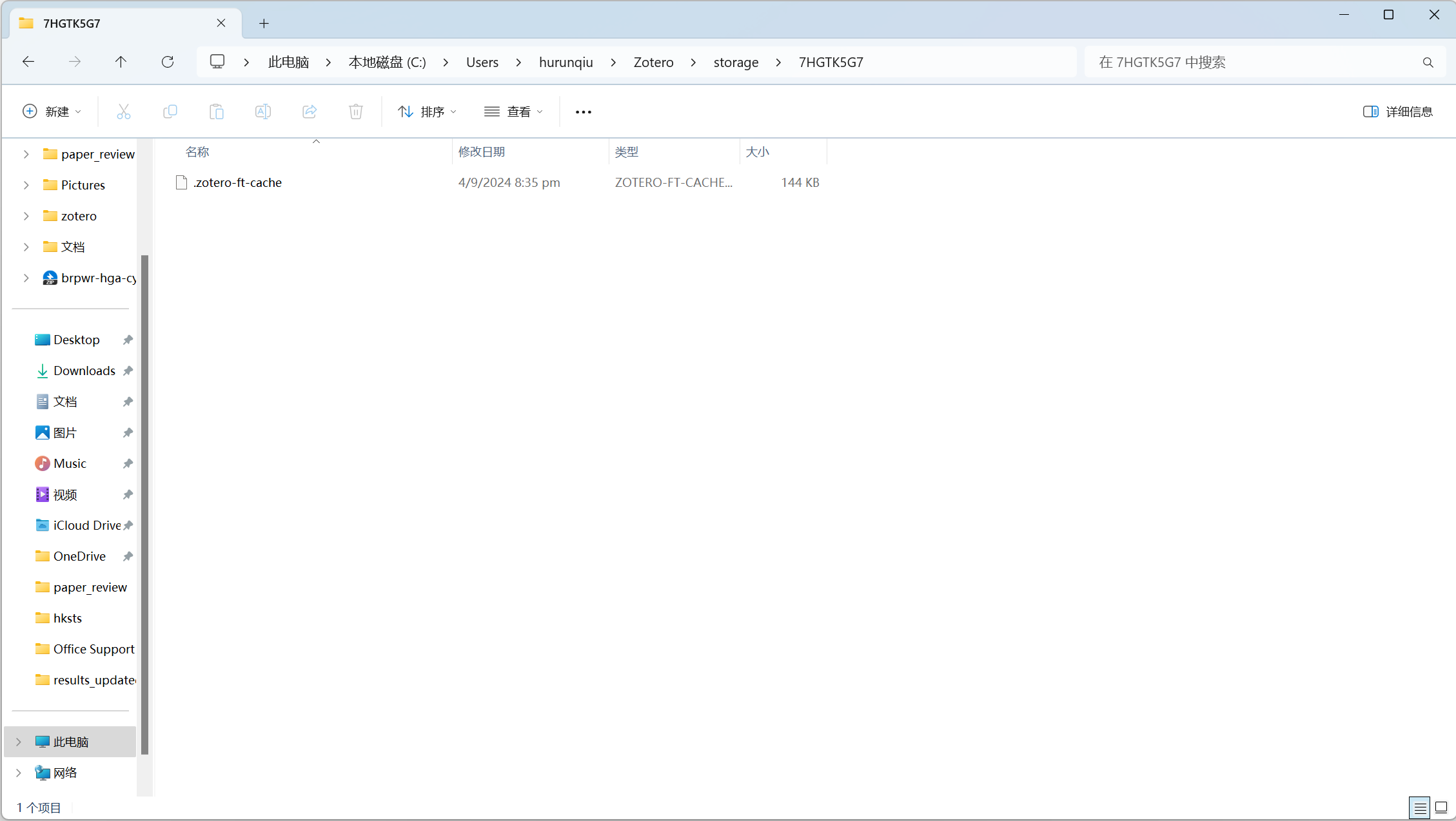The width and height of the screenshot is (1456, 821).
Task: Click the navigation pane vertical scrollbar
Action: 144,503
